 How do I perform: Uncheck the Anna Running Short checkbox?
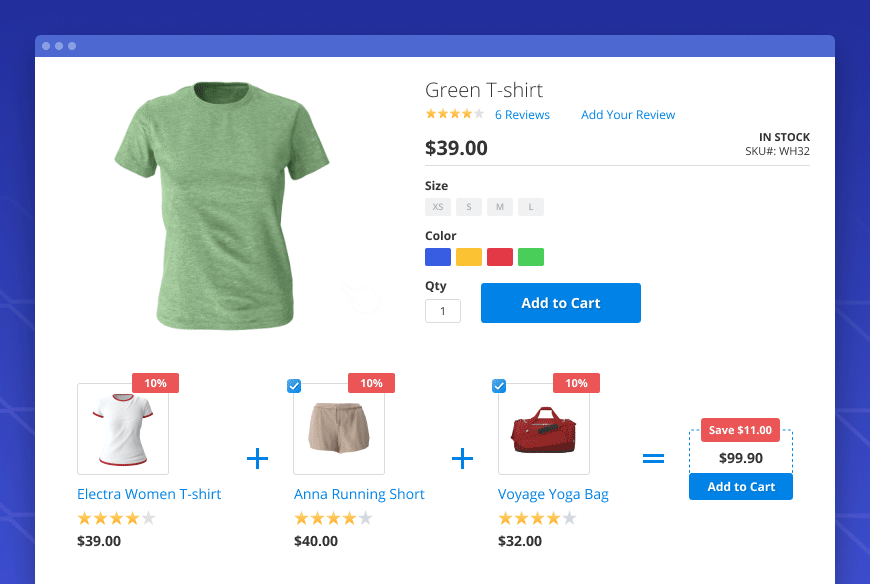click(294, 386)
